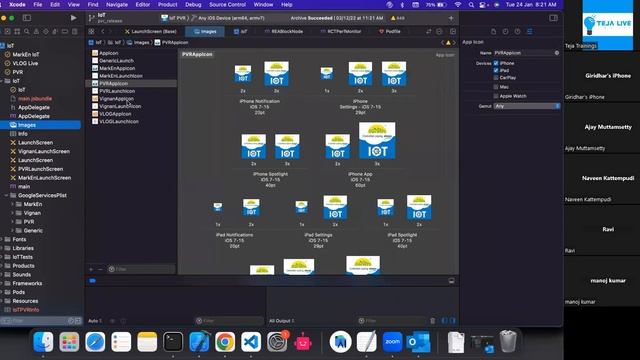The height and width of the screenshot is (360, 640).
Task: Click the yellow warnings count in toolbar
Action: coord(398,18)
